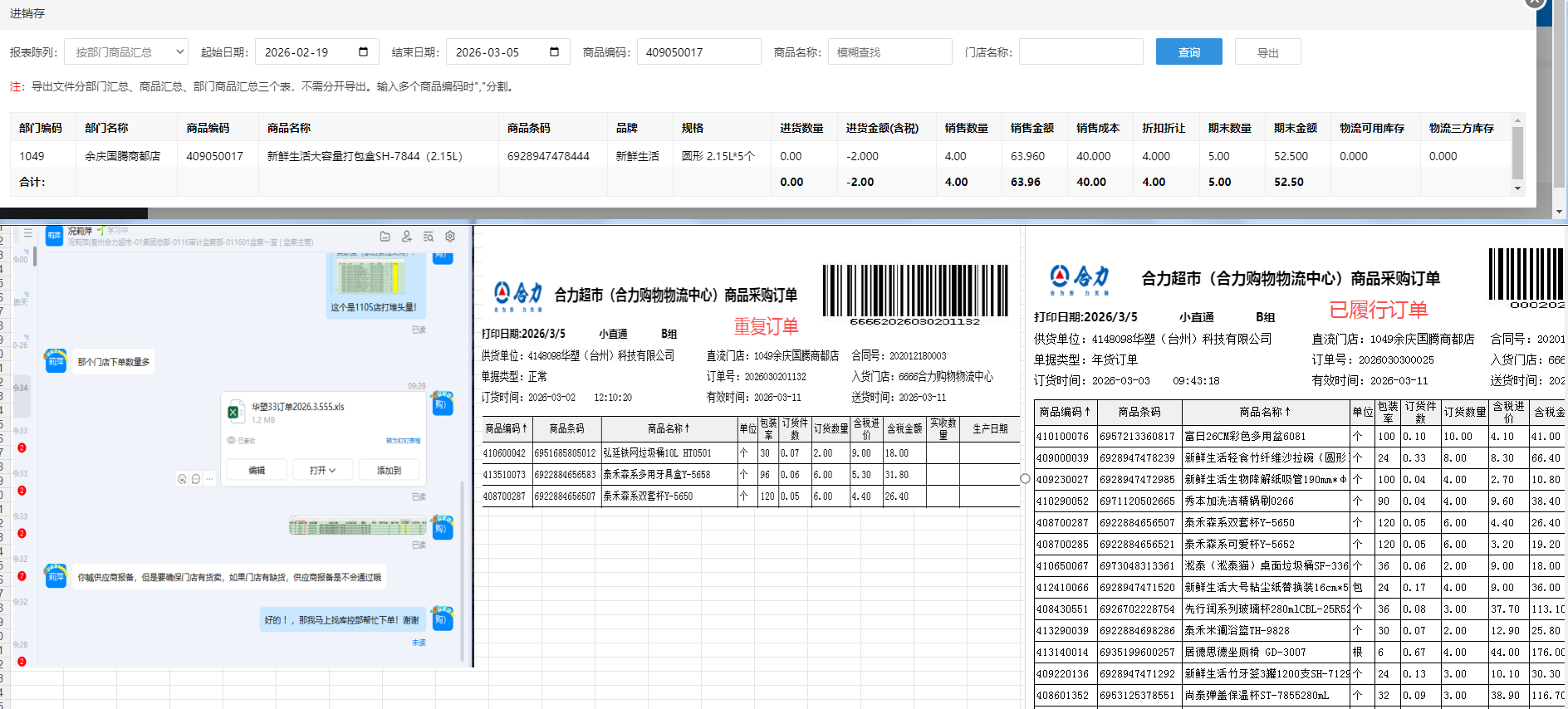Click the three-dot more options icon in chat
This screenshot has width=1568, height=709.
(210, 479)
